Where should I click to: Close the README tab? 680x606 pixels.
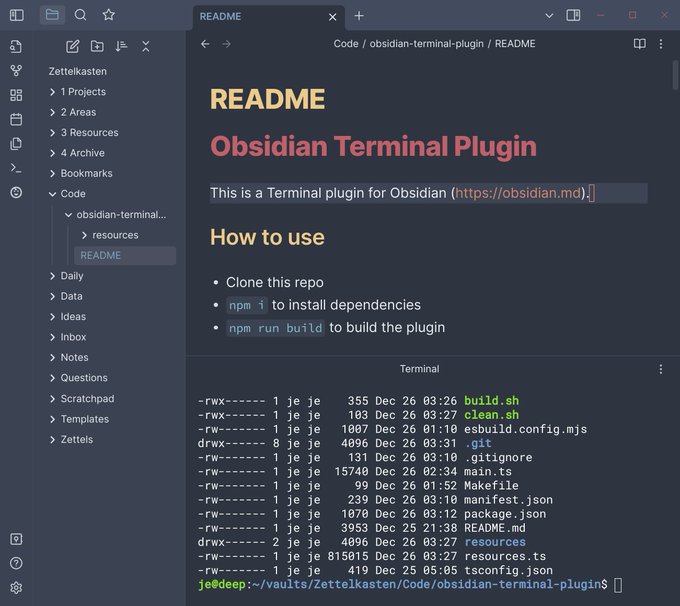pos(333,17)
